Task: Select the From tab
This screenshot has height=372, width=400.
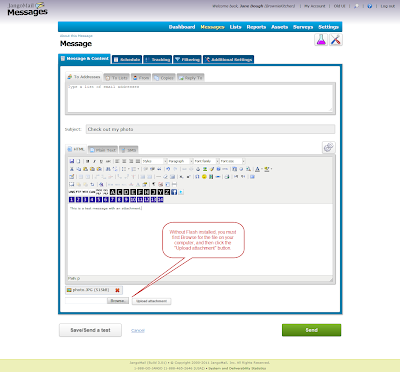Action: click(x=141, y=78)
